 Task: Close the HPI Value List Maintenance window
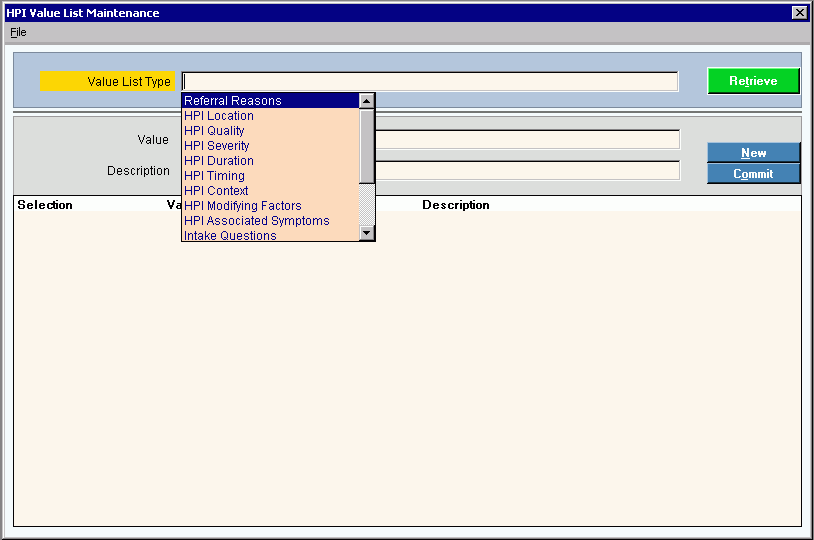pos(799,13)
